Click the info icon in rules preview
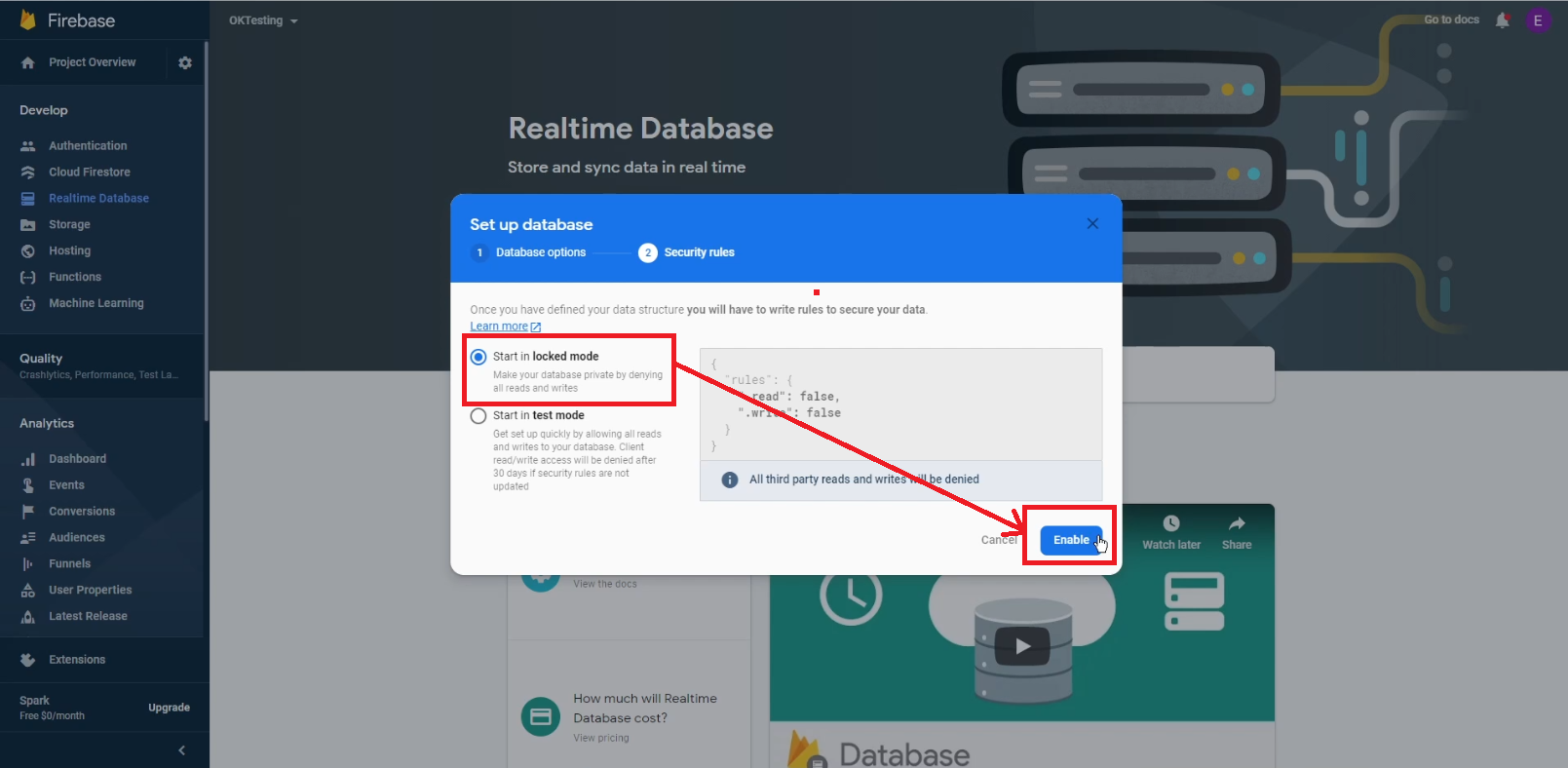This screenshot has height=768, width=1568. coord(729,480)
